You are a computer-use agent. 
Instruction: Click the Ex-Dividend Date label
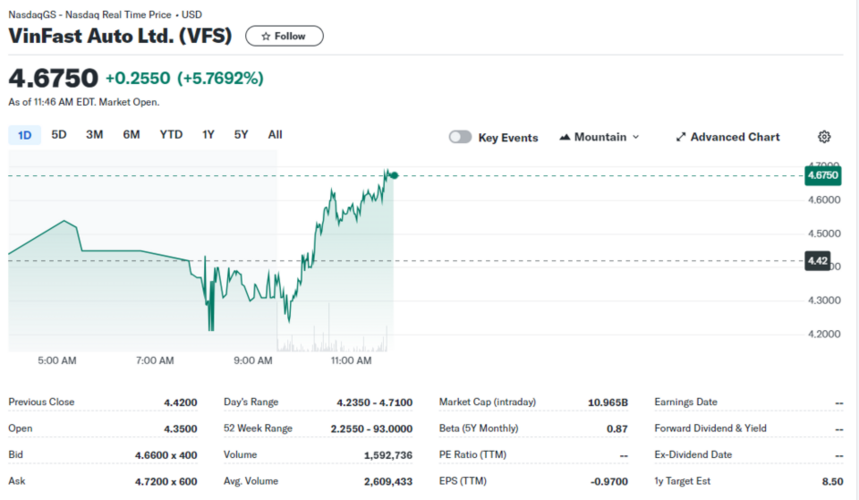693,455
